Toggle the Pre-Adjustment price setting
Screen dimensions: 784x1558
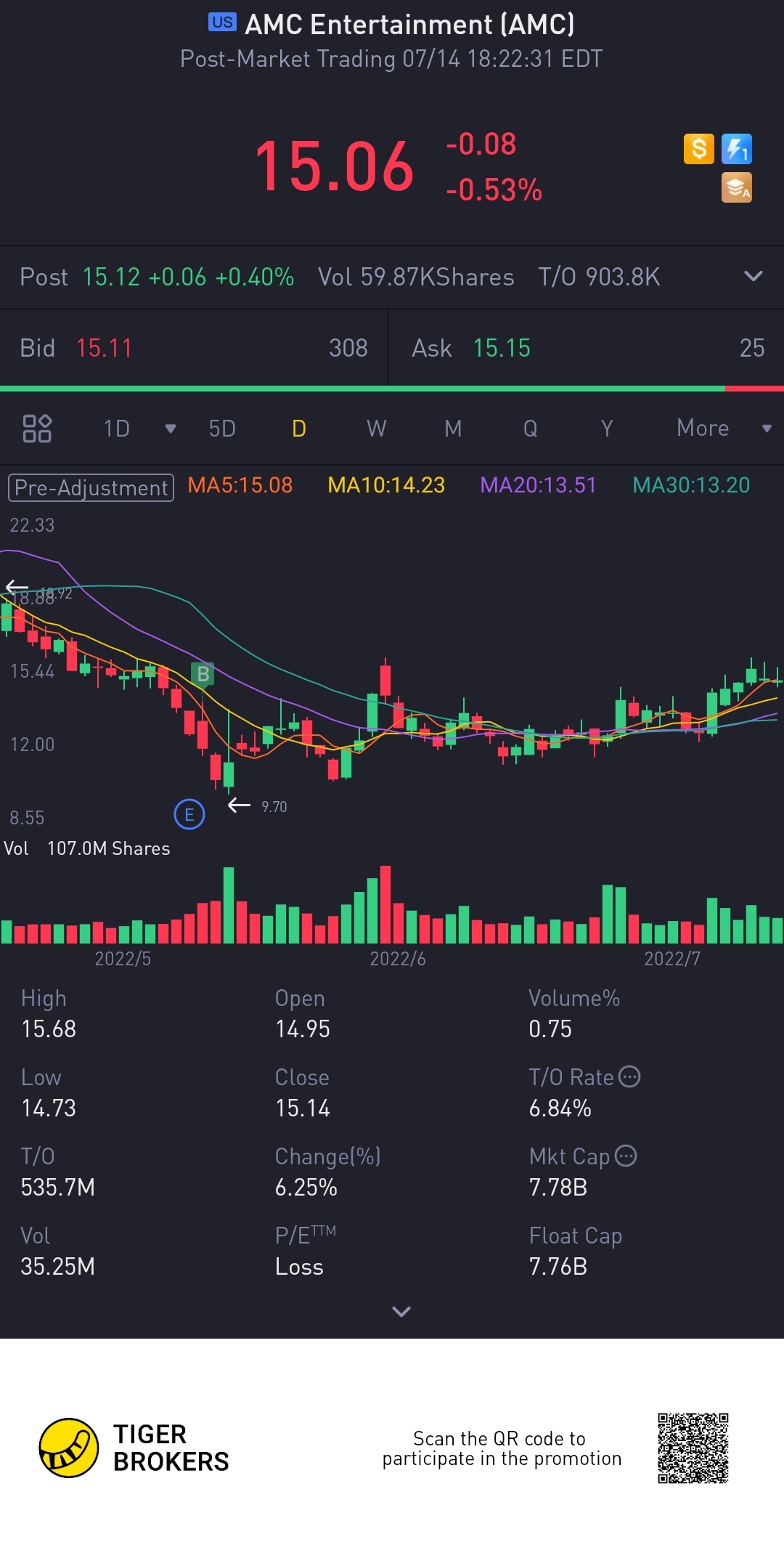[x=91, y=487]
